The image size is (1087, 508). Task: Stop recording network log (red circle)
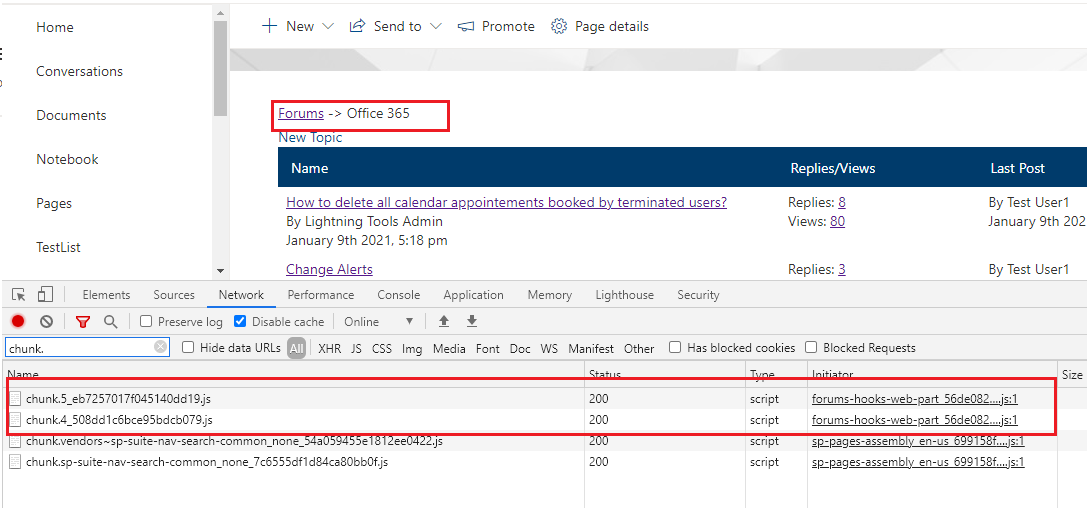click(x=18, y=322)
